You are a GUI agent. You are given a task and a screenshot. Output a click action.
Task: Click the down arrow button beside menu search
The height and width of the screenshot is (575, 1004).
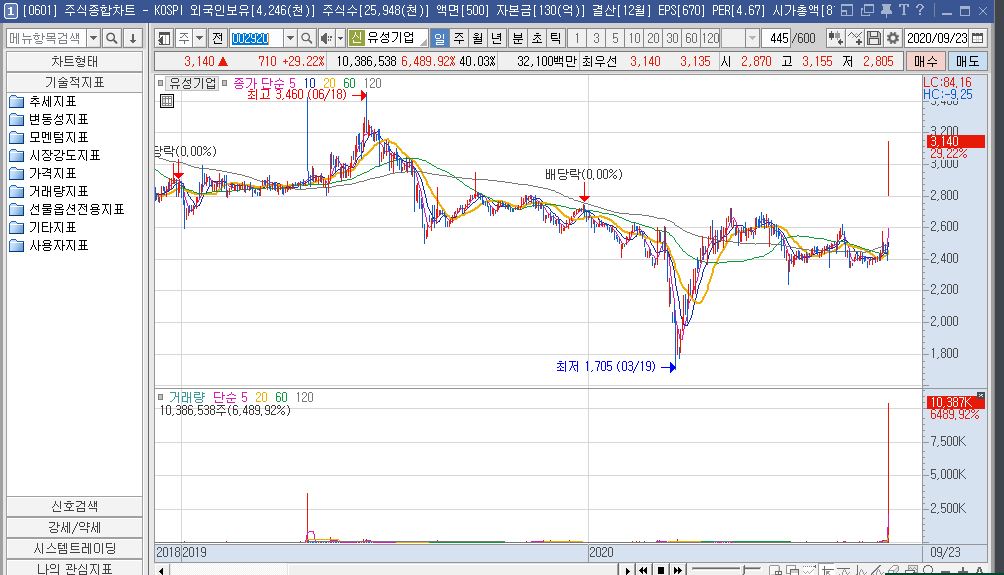click(133, 38)
